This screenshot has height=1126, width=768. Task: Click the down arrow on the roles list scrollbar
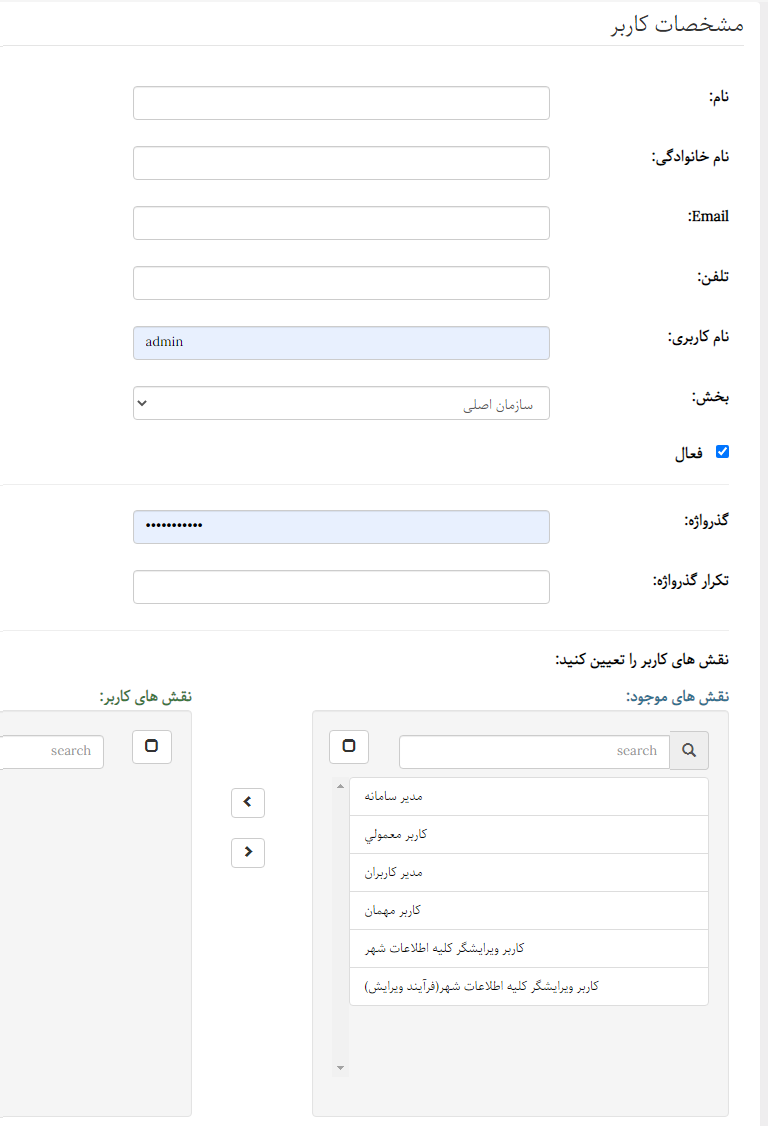(x=339, y=1067)
